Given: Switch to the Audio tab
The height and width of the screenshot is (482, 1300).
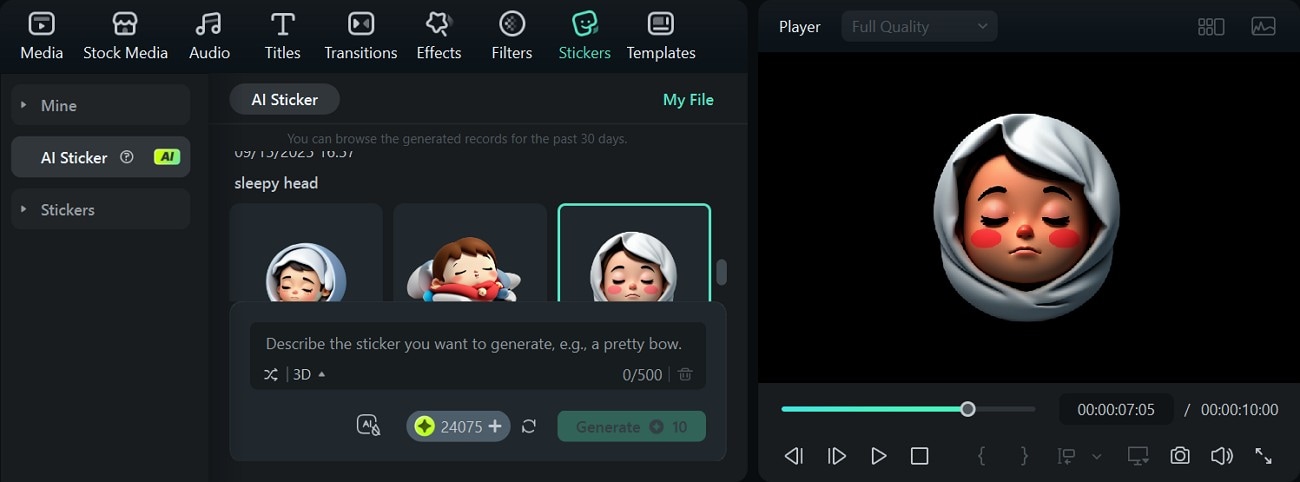Looking at the screenshot, I should point(209,36).
